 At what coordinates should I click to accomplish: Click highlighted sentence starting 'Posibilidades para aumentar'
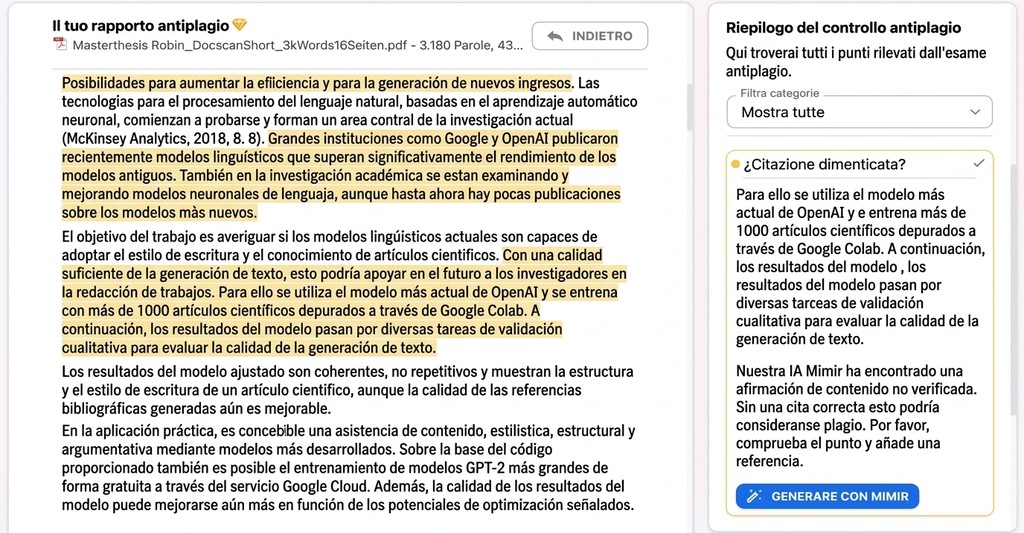click(x=317, y=83)
